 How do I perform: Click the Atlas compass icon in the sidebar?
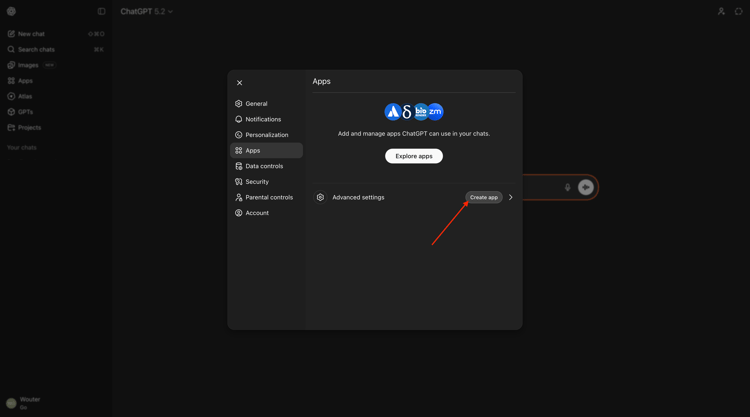pyautogui.click(x=11, y=96)
